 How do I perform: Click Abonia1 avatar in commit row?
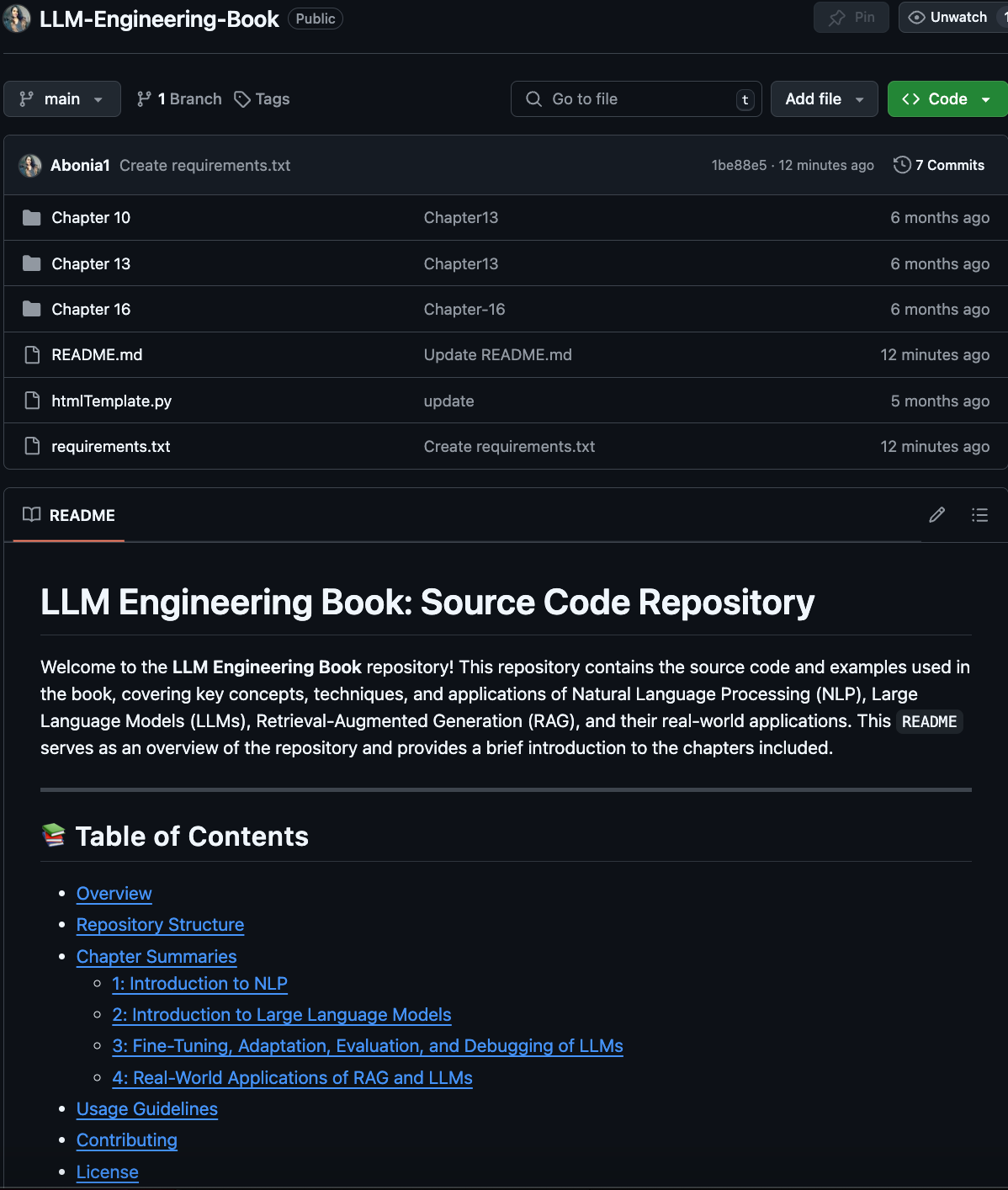tap(30, 166)
